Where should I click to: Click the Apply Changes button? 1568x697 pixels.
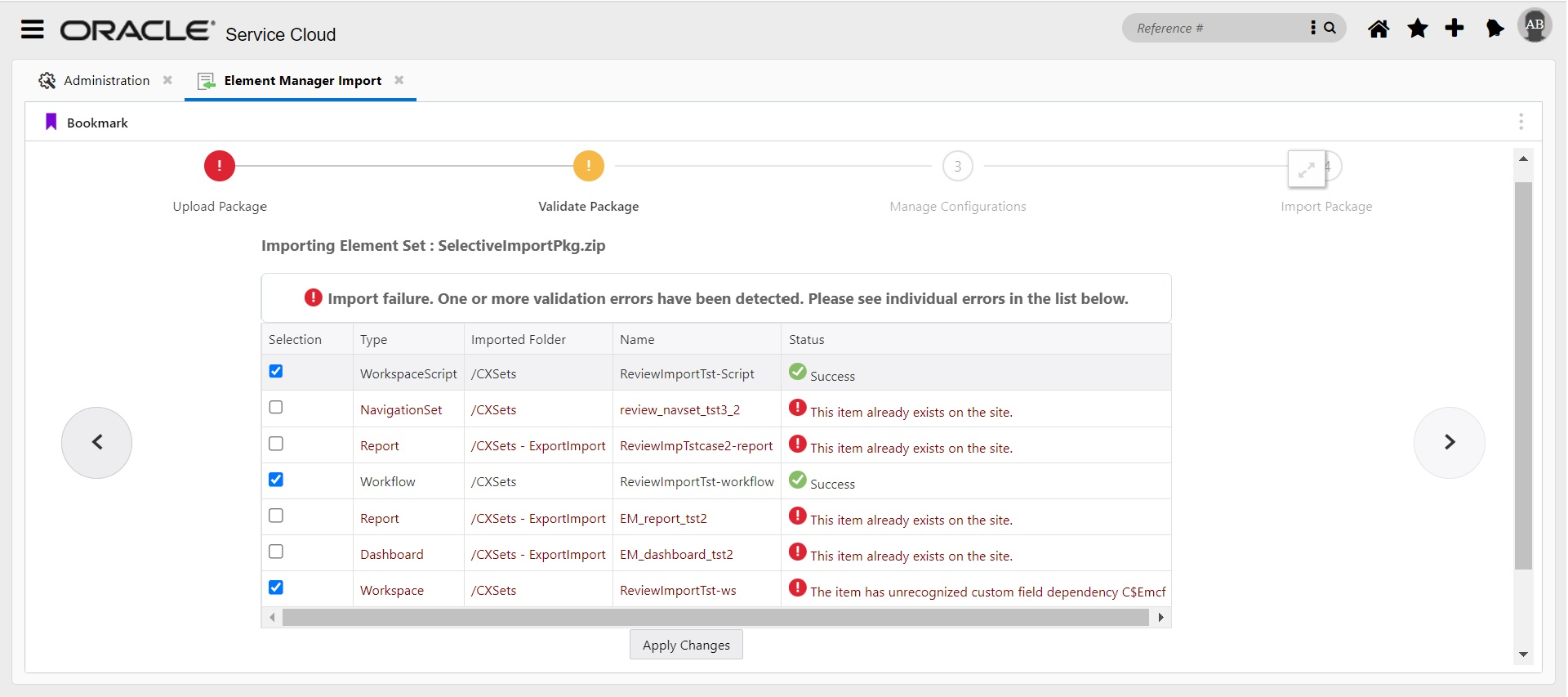tap(686, 645)
